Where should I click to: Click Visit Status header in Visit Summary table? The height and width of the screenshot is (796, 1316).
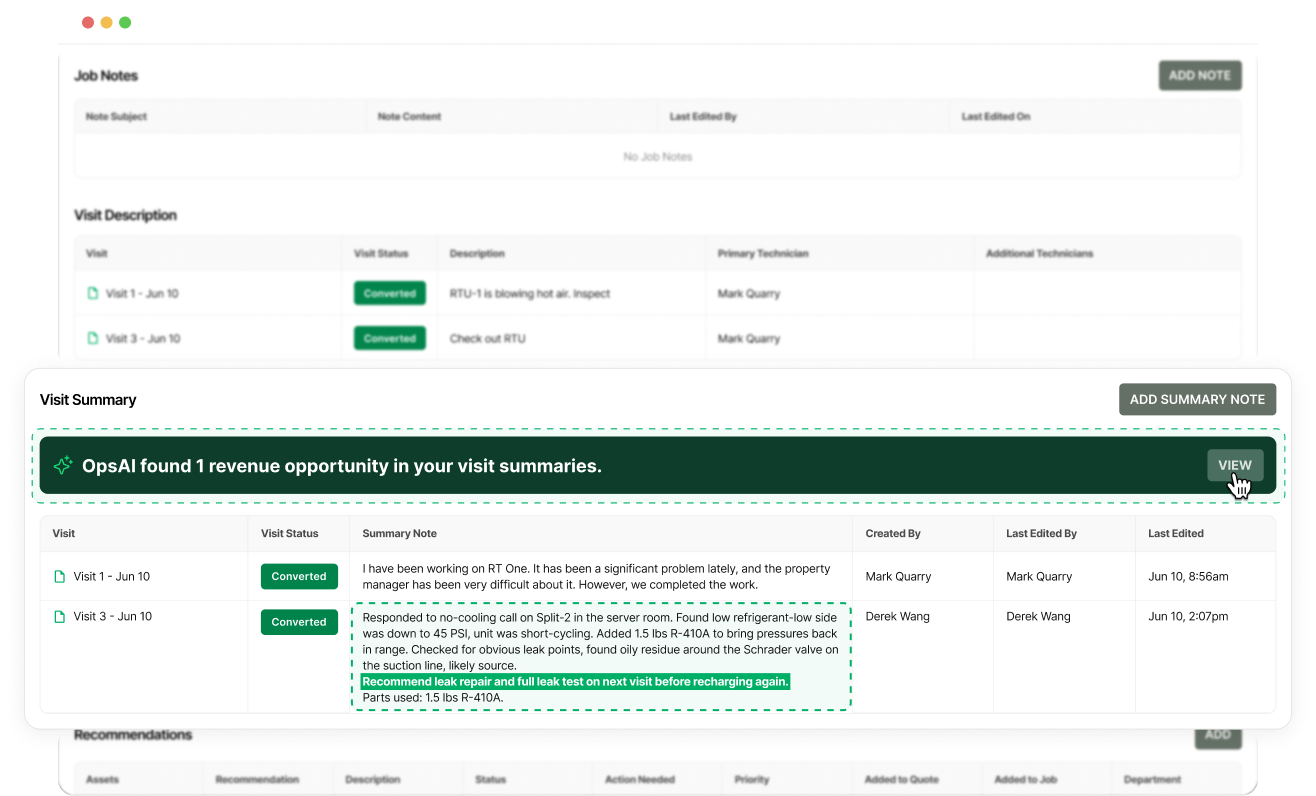pyautogui.click(x=289, y=534)
